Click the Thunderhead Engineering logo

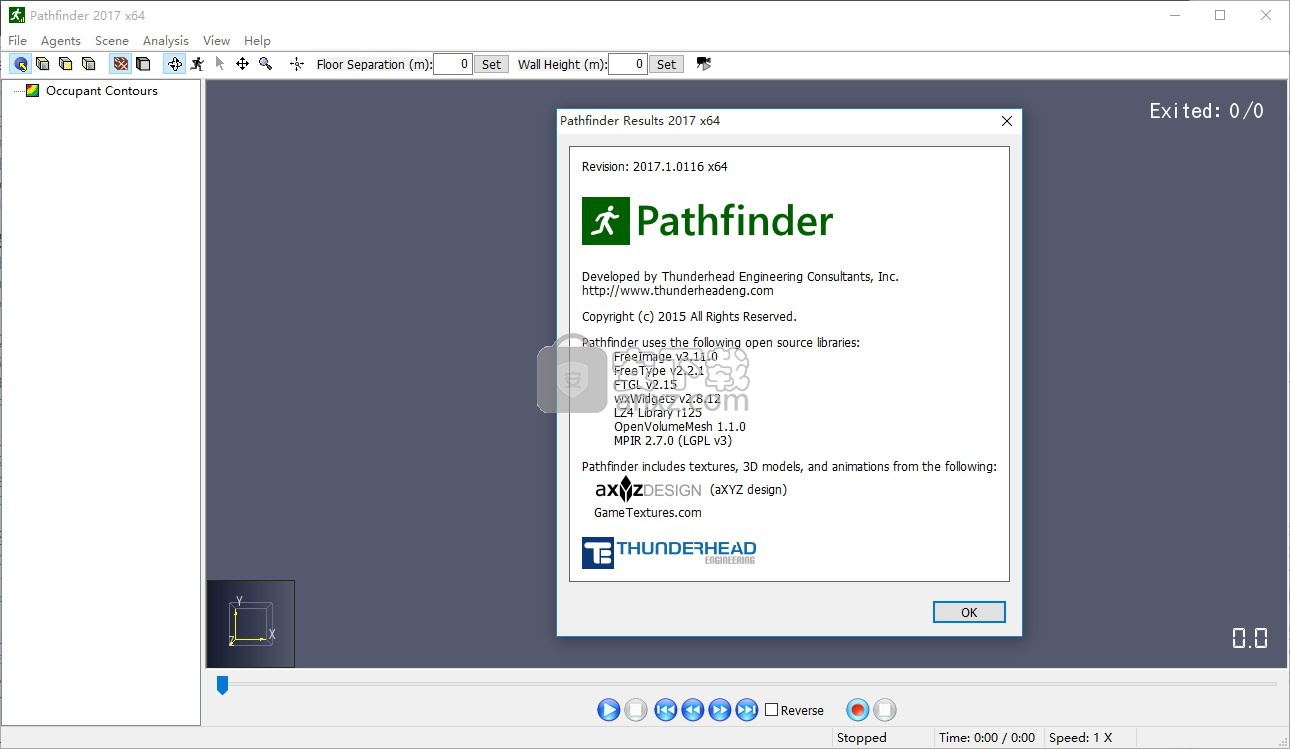[x=669, y=552]
